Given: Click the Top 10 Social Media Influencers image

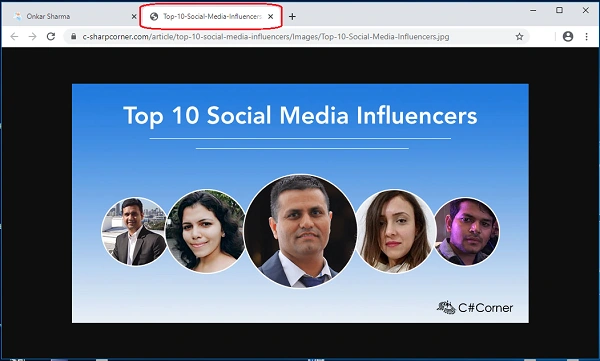Looking at the screenshot, I should click(x=300, y=203).
